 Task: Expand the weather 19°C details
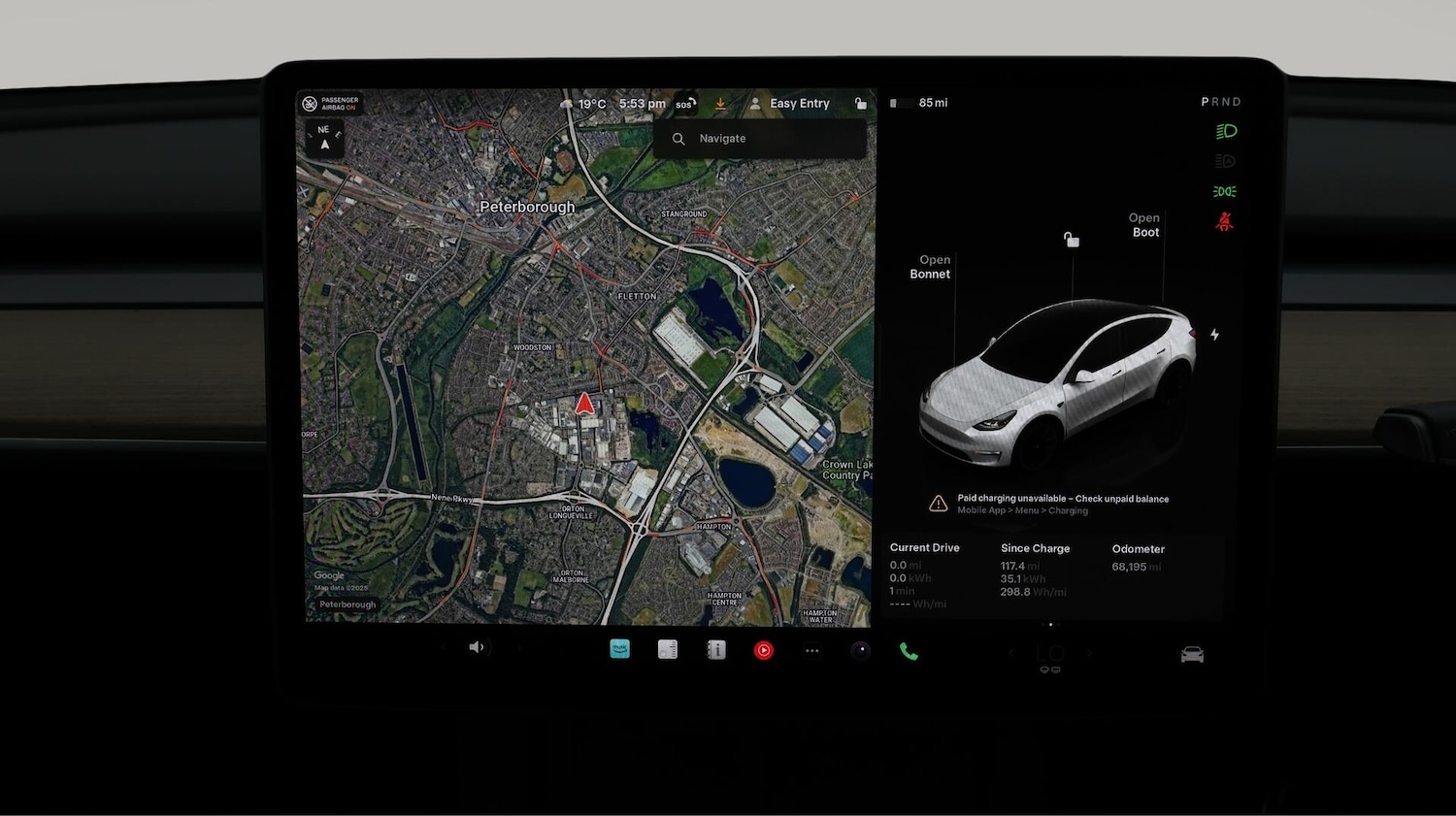(x=583, y=104)
